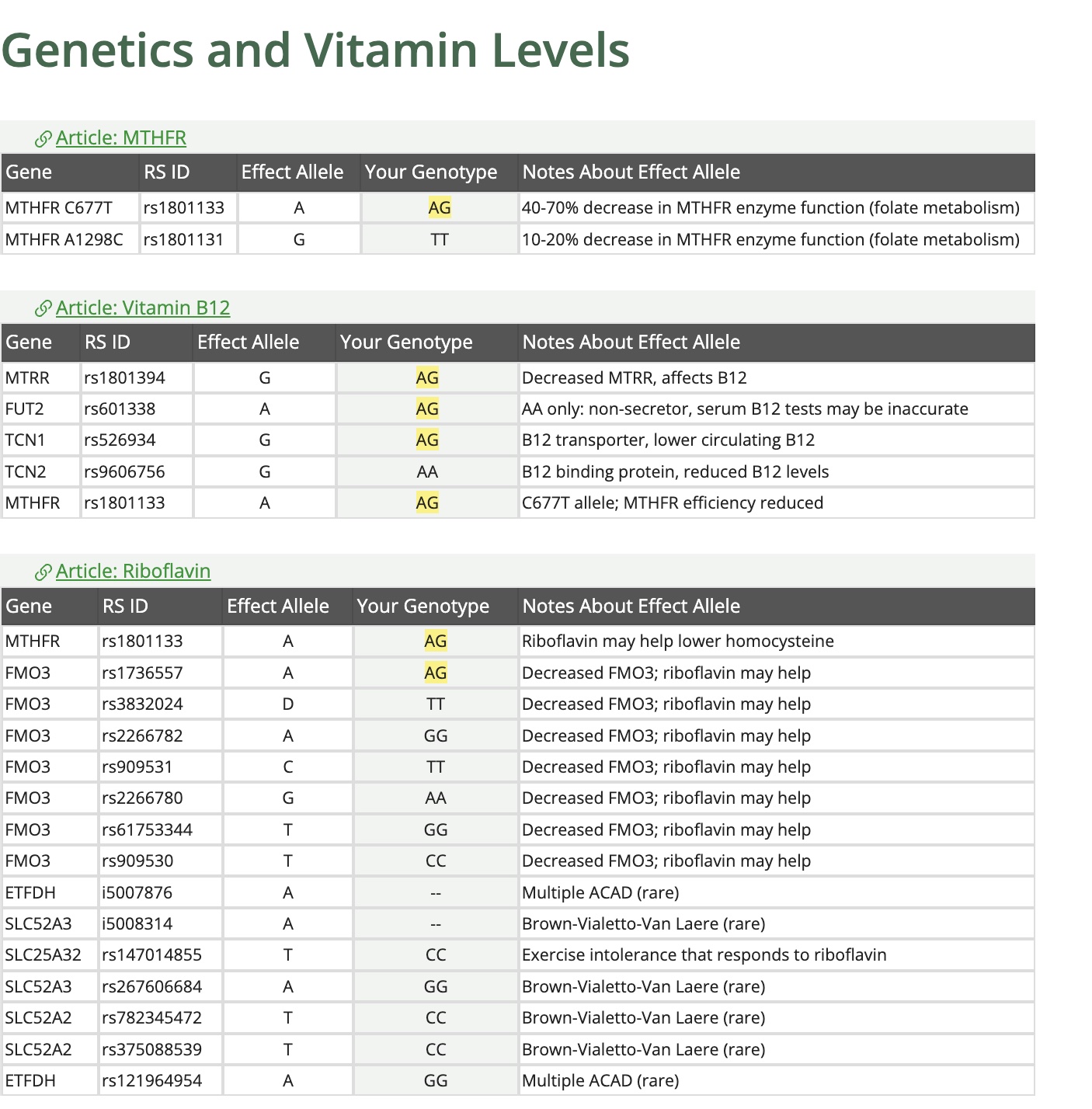The width and height of the screenshot is (1092, 1109).
Task: Click the Genetics and Vitamin Levels heading
Action: point(315,50)
